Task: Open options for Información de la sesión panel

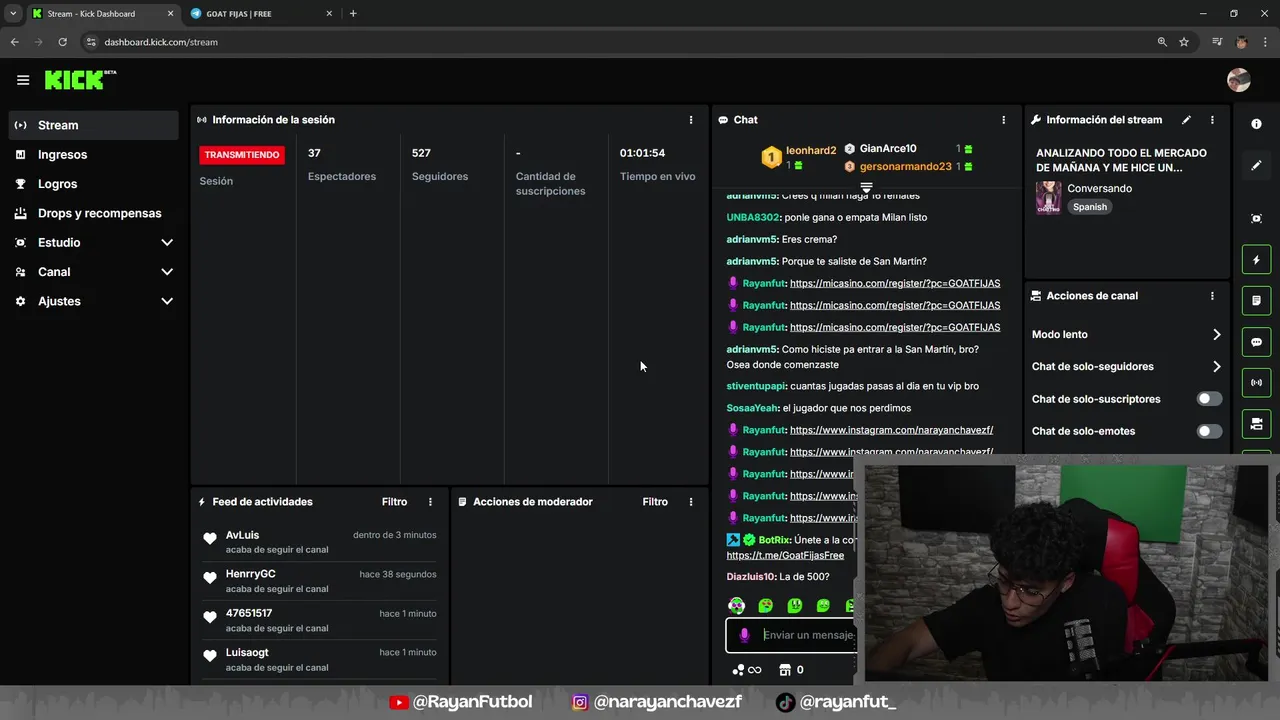Action: point(690,120)
